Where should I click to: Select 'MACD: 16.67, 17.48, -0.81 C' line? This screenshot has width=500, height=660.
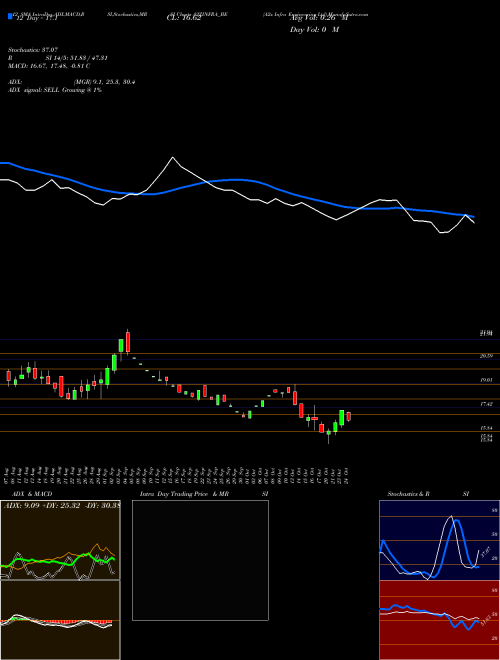click(49, 66)
